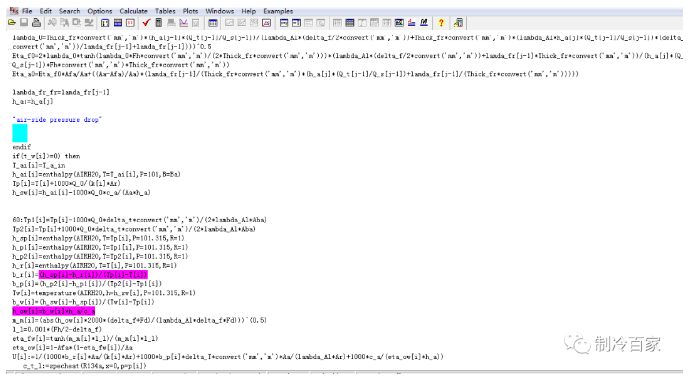
Task: Click the Save disk icon in toolbar
Action: point(24,22)
